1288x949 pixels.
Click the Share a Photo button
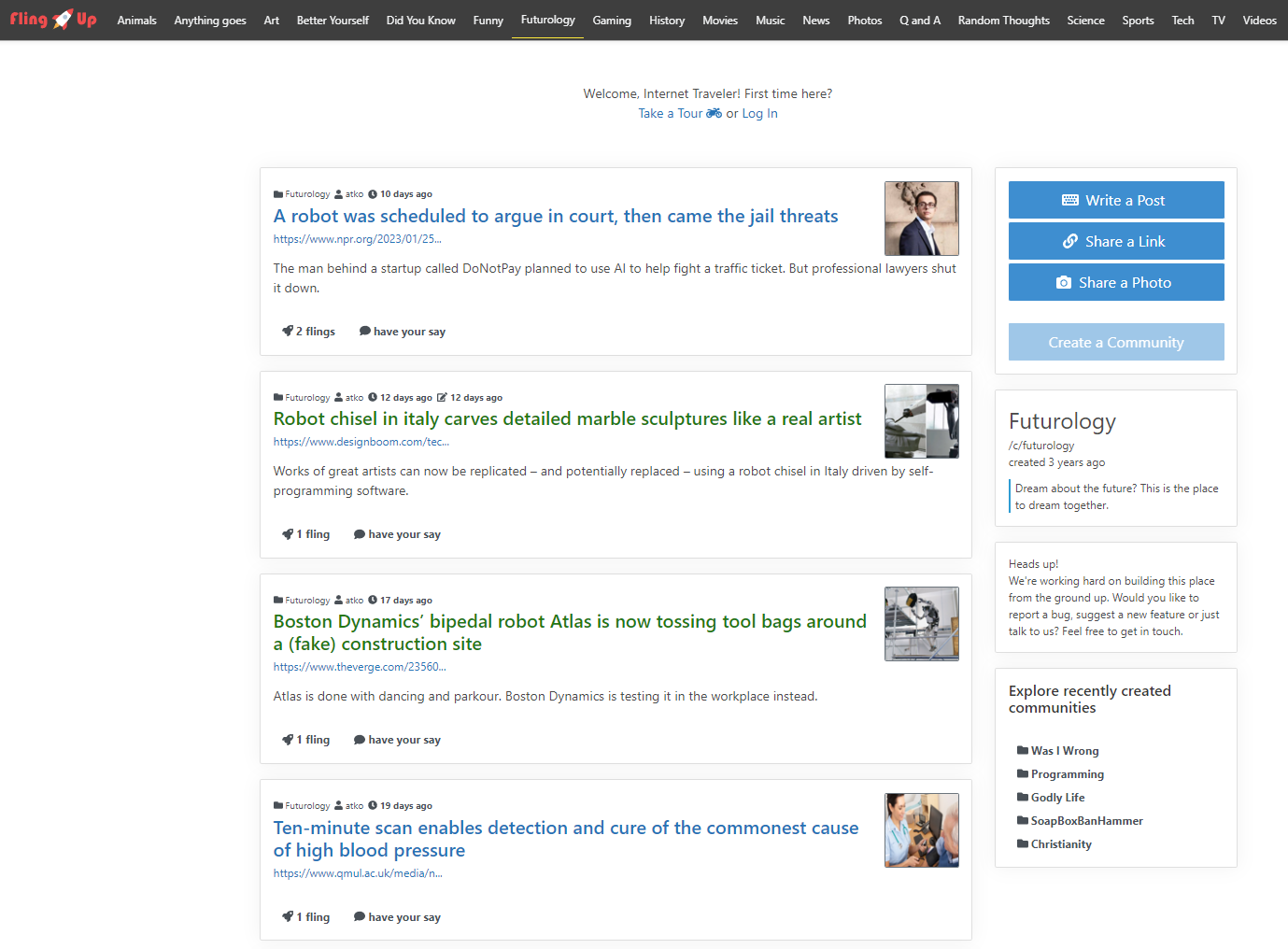tap(1116, 282)
